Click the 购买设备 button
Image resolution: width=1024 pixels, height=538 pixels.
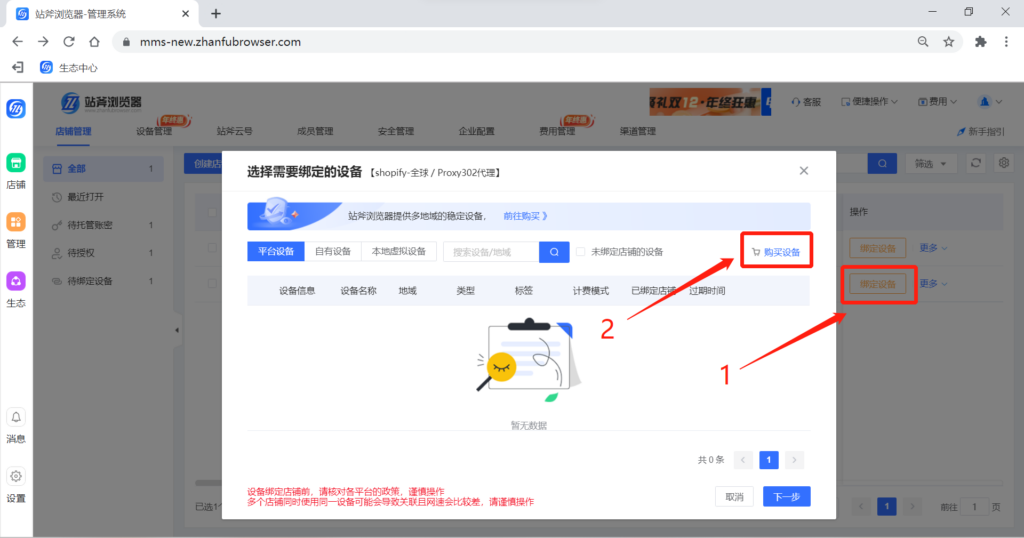776,252
